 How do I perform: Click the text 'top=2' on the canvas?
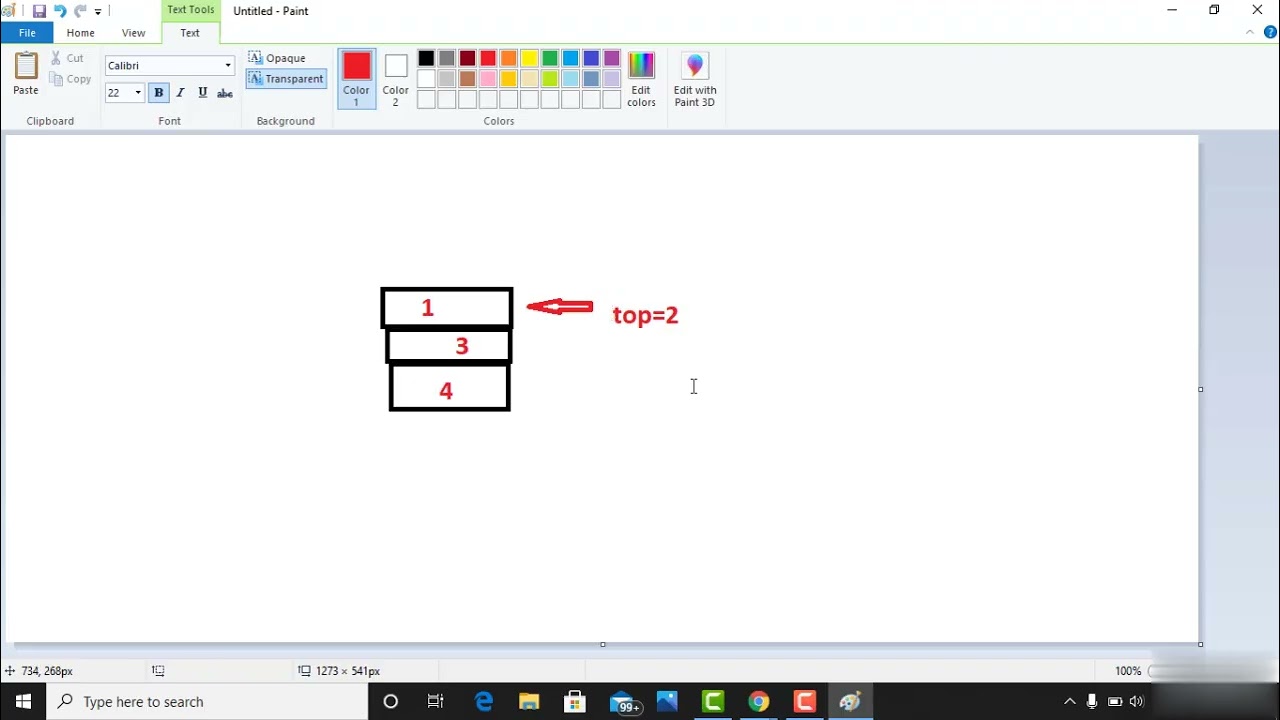coord(646,315)
